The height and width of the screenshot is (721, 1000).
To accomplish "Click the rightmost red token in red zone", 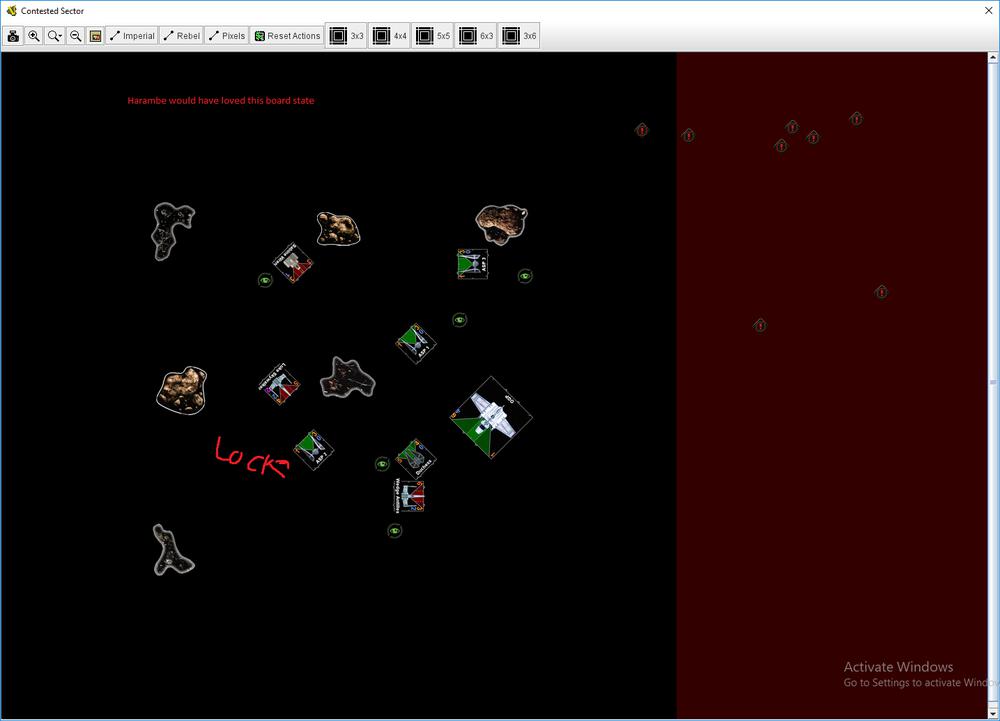I will pos(881,292).
